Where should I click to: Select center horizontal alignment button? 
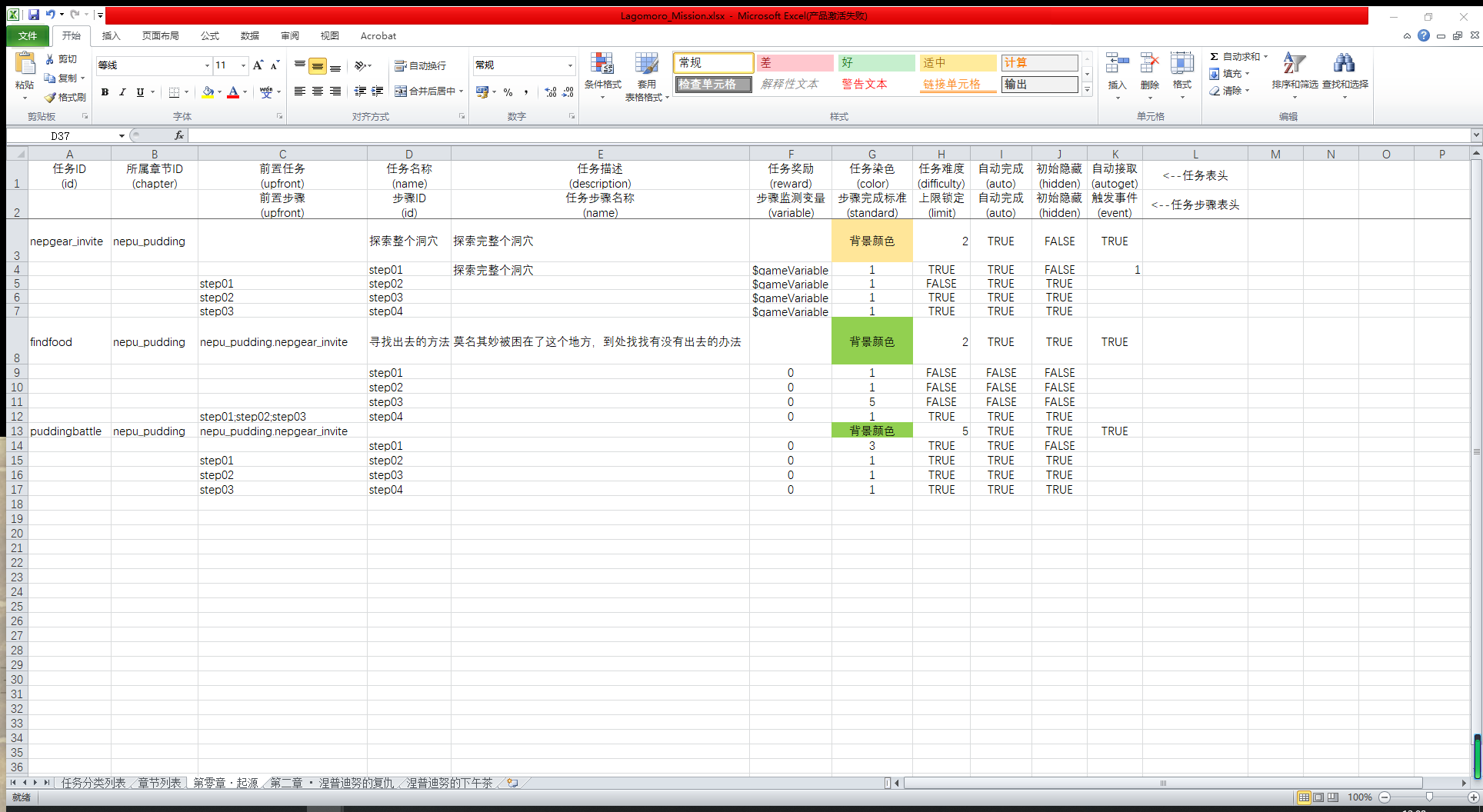317,92
